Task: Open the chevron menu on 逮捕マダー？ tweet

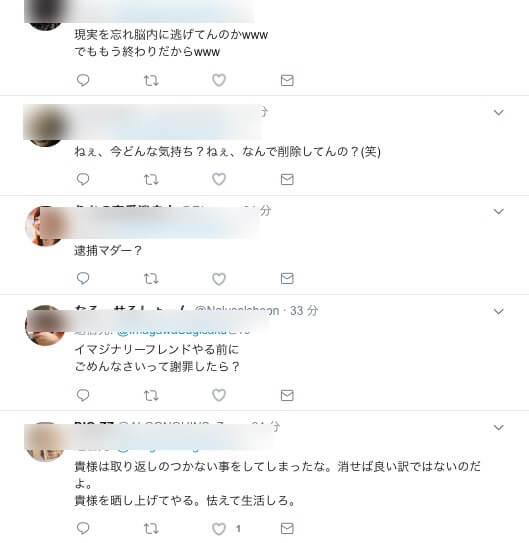Action: point(499,212)
